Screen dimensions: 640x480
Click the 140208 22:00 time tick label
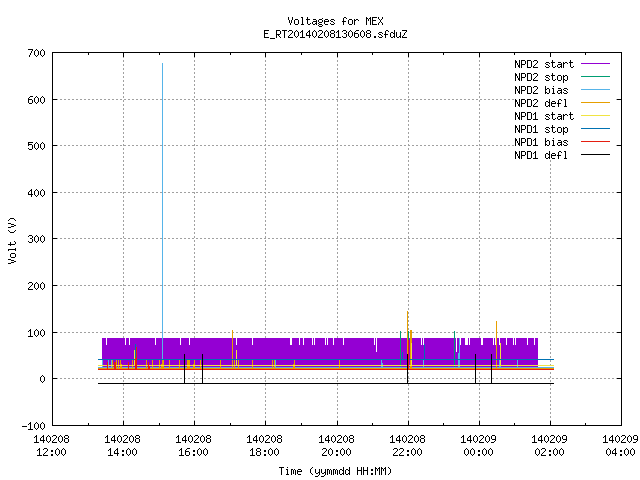pyautogui.click(x=407, y=446)
